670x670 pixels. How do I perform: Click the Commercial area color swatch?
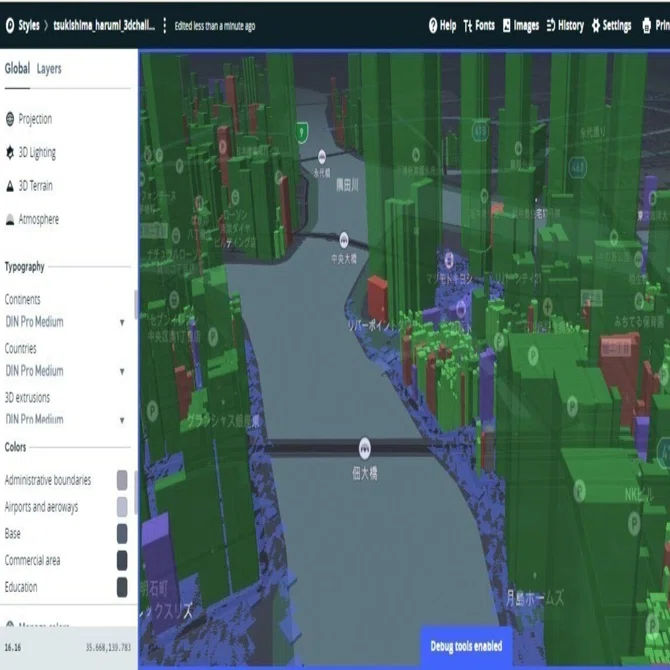[122, 560]
